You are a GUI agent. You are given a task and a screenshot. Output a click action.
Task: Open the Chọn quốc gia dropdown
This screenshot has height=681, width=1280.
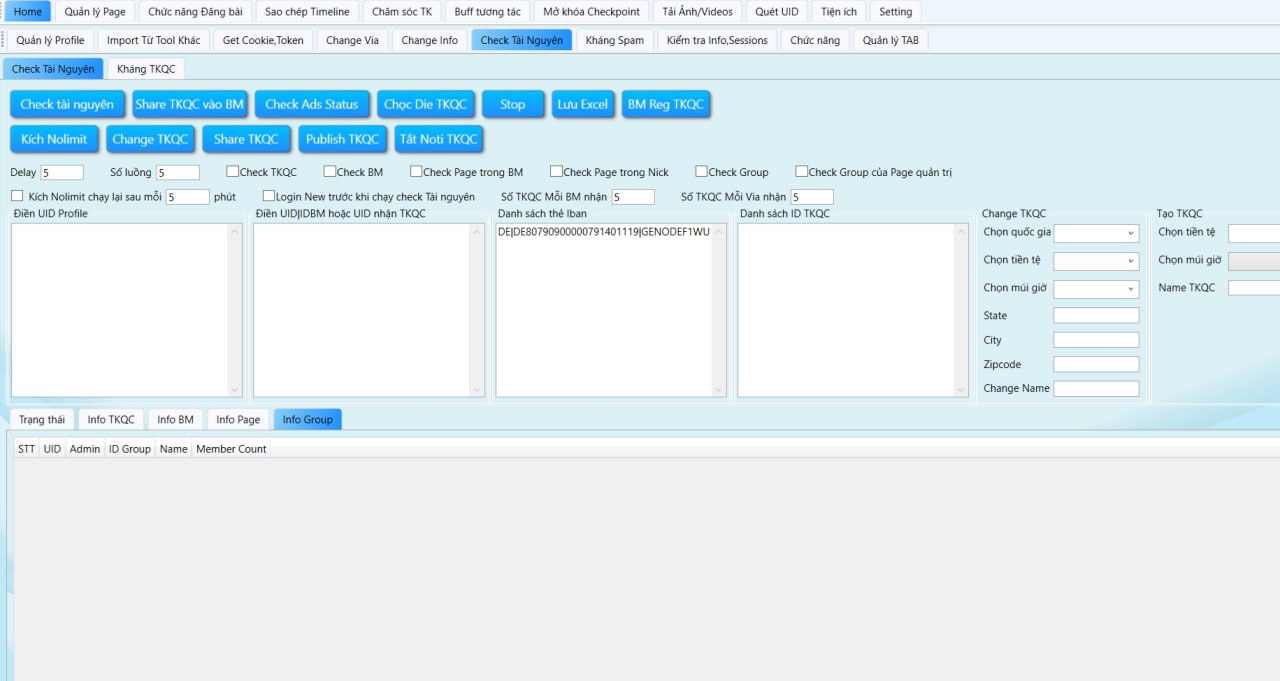[x=1096, y=233]
